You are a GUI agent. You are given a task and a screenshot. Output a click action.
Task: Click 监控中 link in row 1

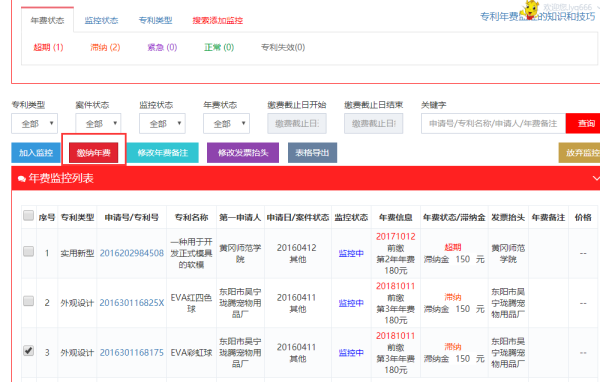[x=351, y=253]
